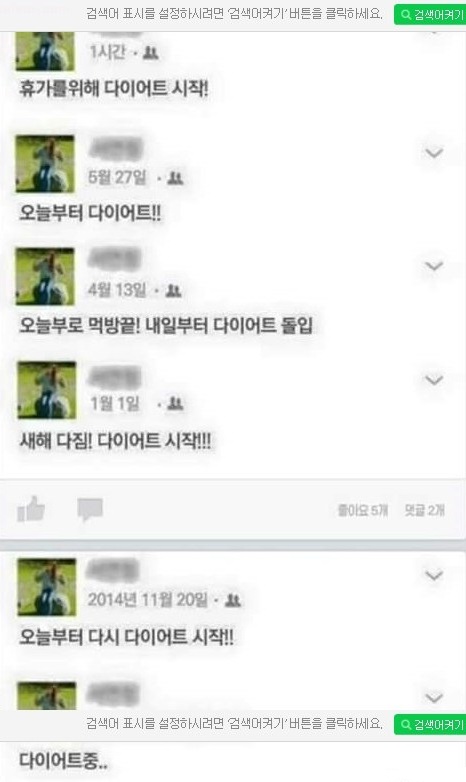Click the thumbs-up like icon

pyautogui.click(x=31, y=509)
